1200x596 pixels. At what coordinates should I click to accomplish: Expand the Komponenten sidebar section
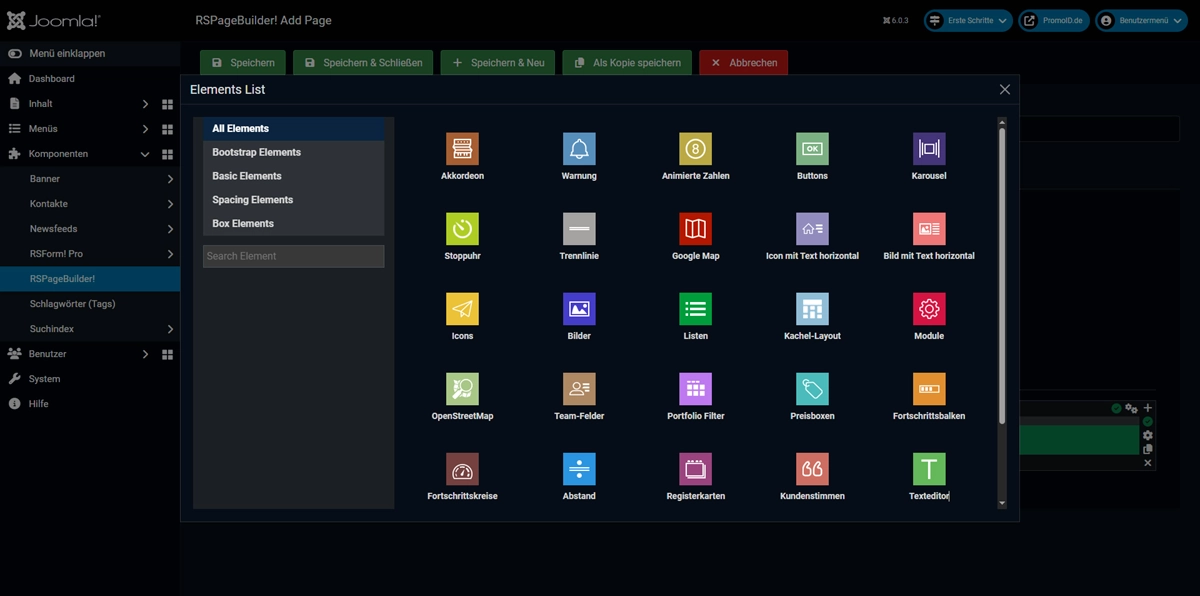[x=70, y=153]
